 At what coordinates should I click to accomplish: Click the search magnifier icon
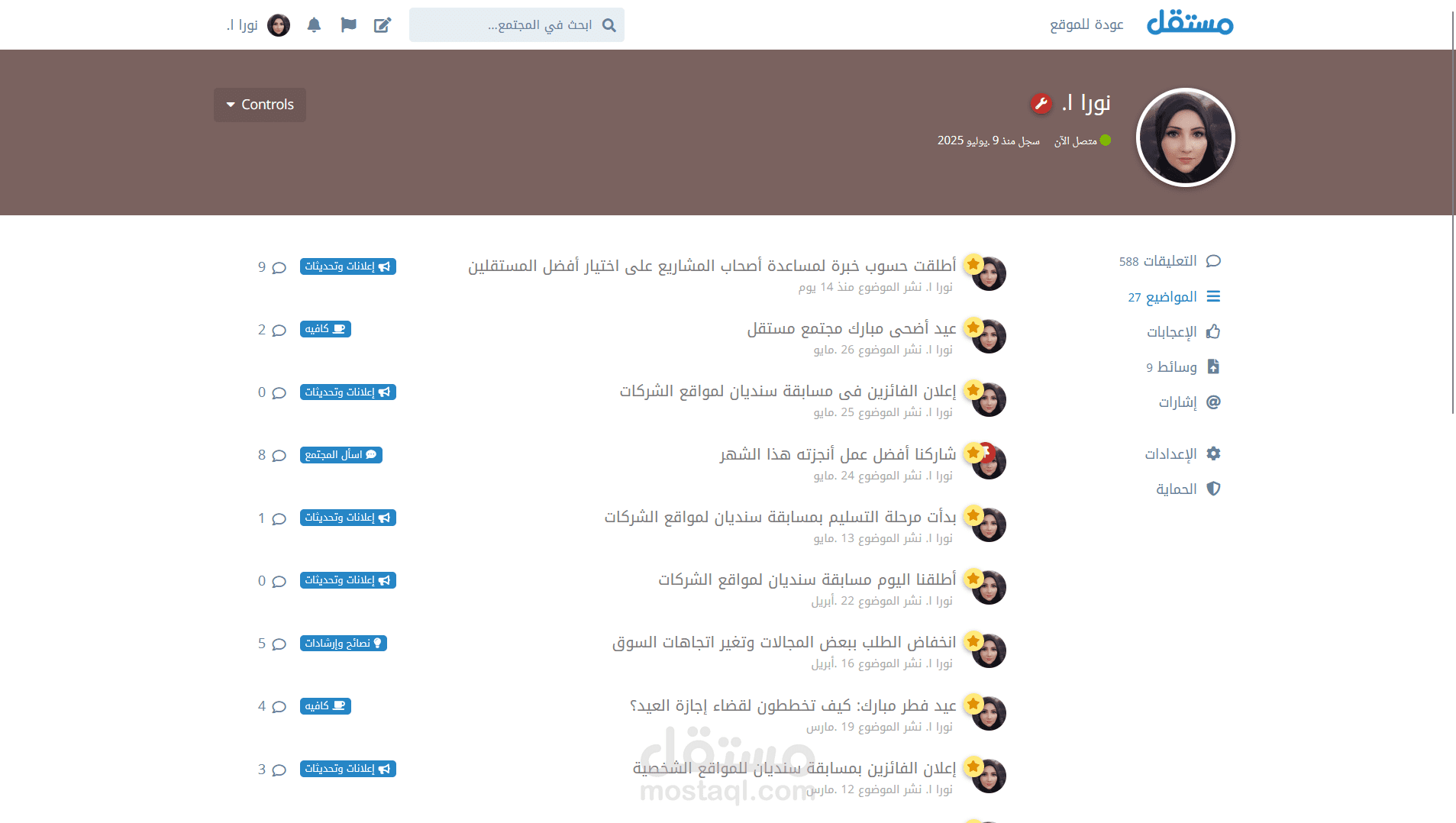click(609, 25)
